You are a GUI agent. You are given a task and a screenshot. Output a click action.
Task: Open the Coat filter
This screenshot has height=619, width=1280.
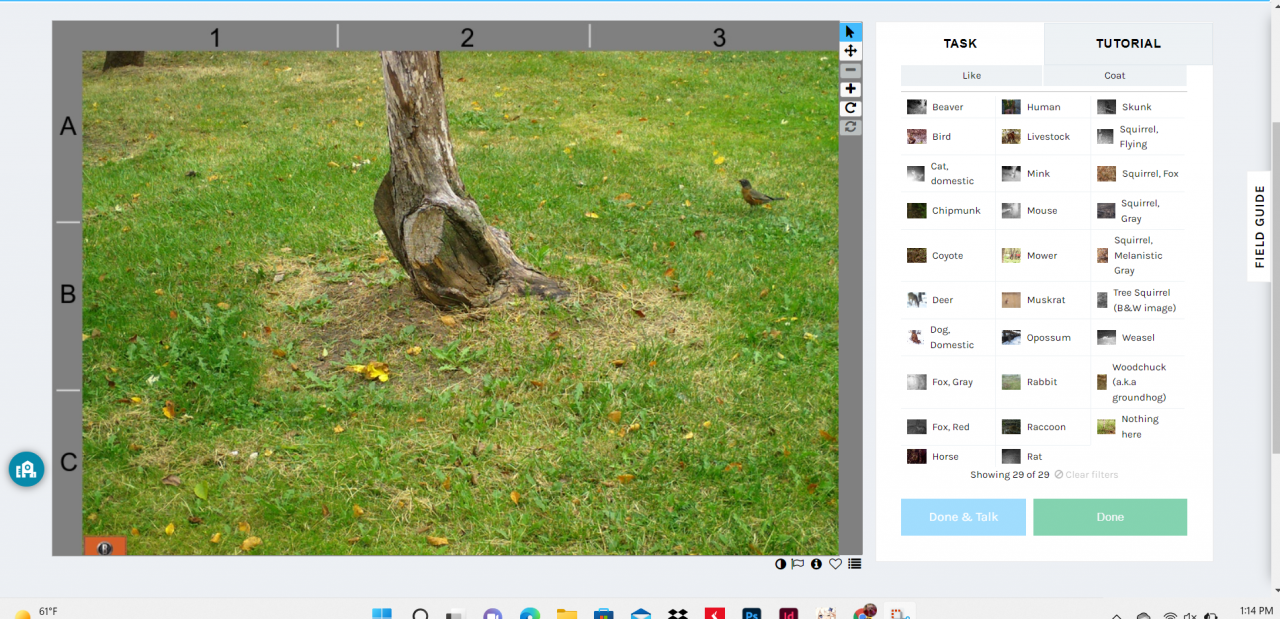point(1115,76)
